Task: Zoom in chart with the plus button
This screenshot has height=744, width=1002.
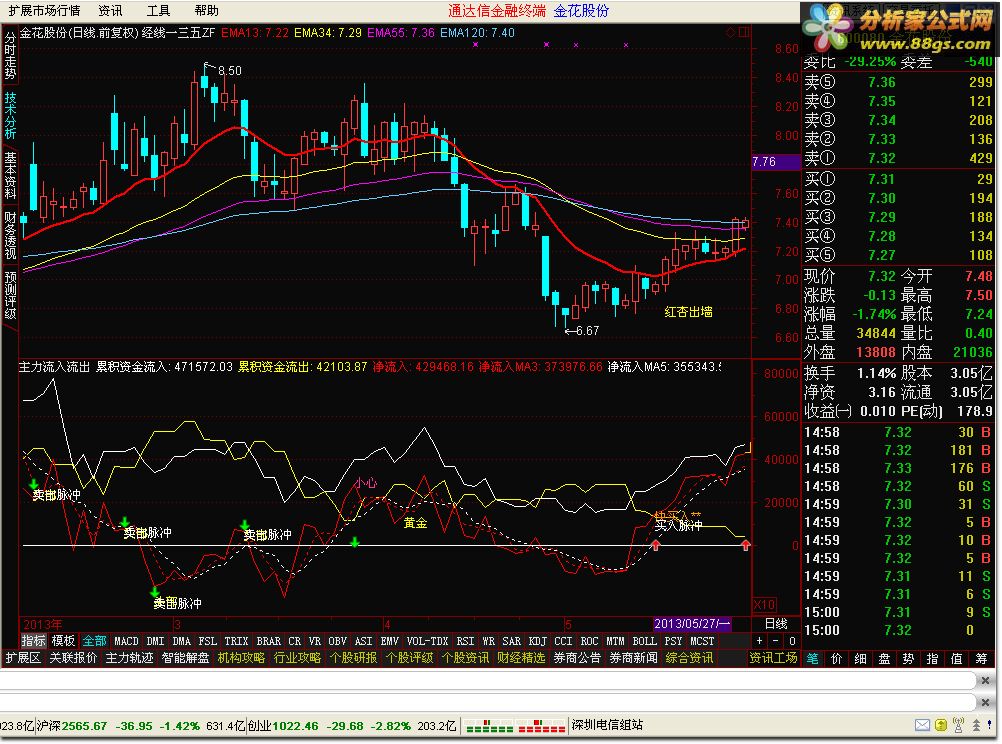Action: [x=759, y=640]
